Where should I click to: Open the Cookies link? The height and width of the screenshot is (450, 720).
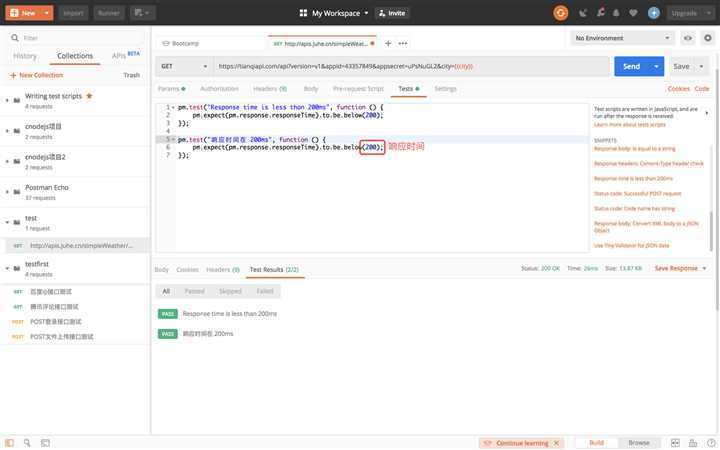click(x=678, y=89)
